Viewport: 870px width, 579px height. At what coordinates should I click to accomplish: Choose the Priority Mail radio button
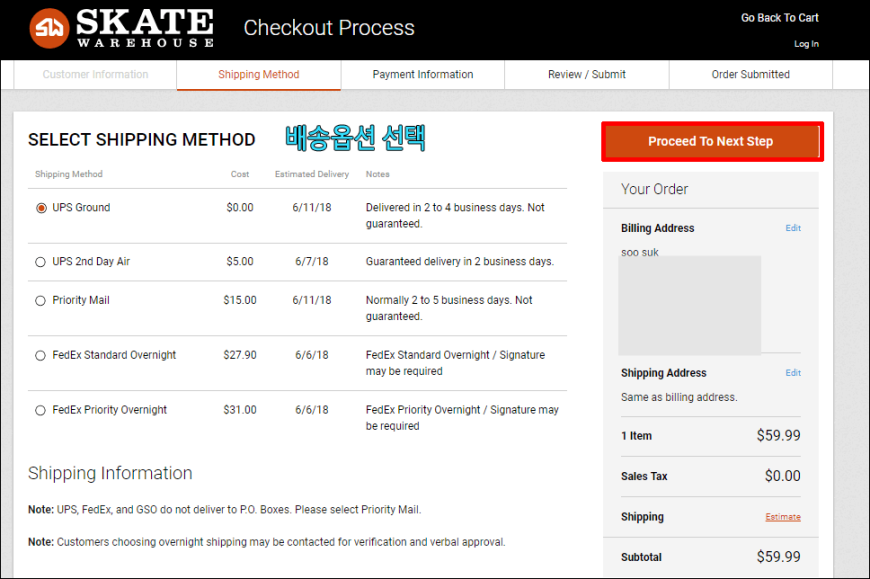tap(41, 301)
